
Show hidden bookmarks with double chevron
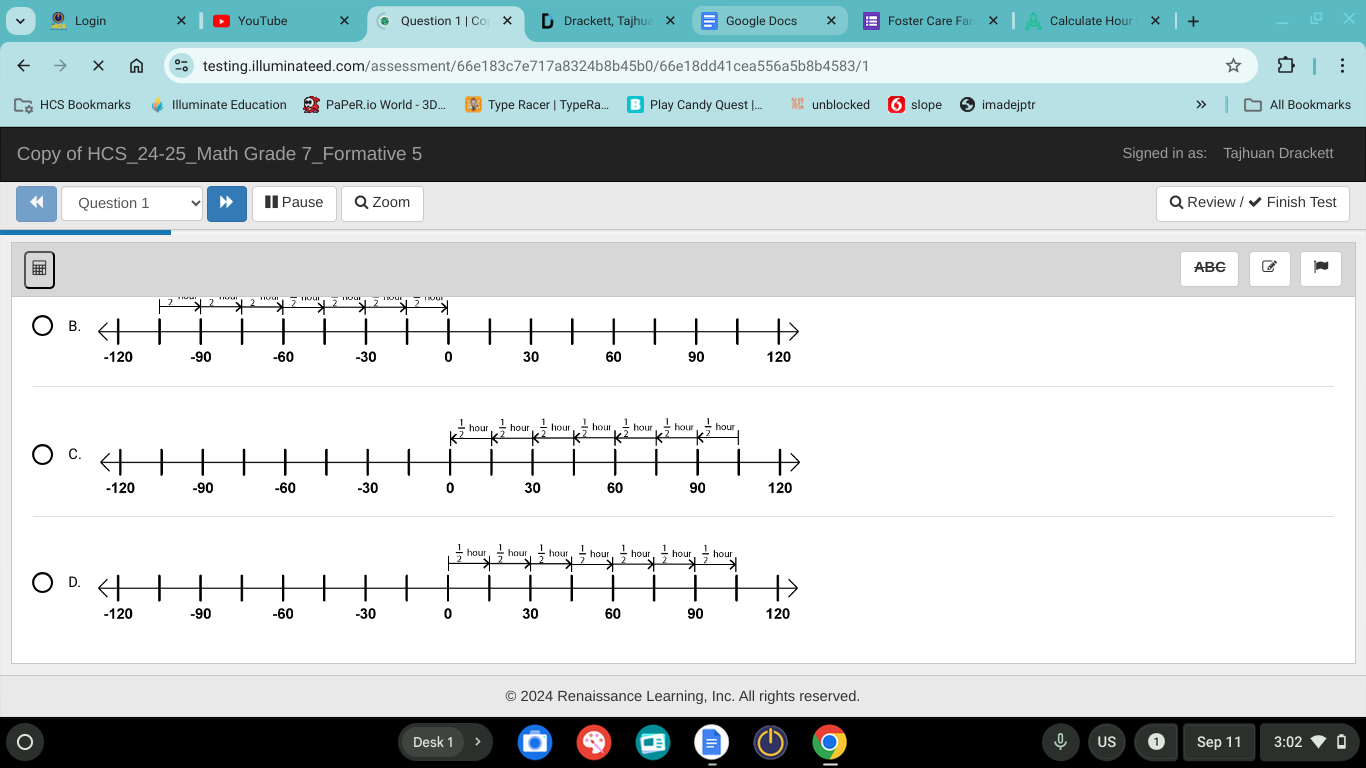click(x=1201, y=105)
